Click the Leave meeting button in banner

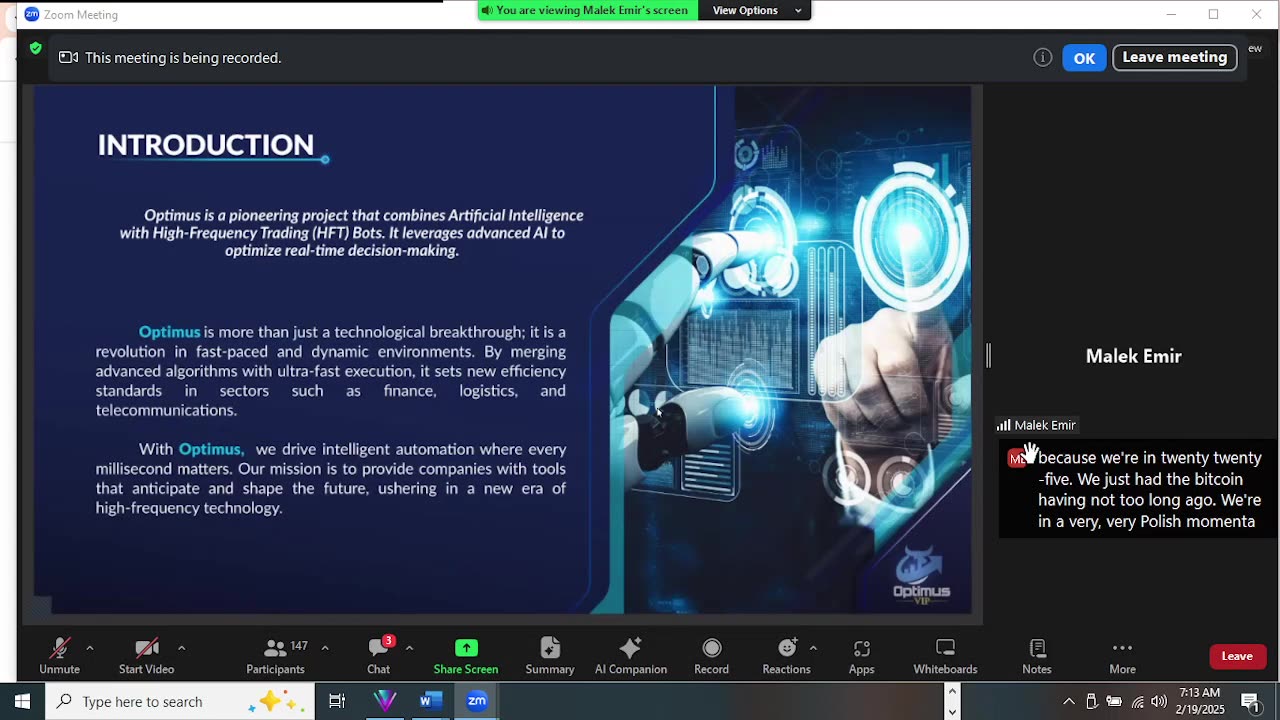coord(1175,57)
